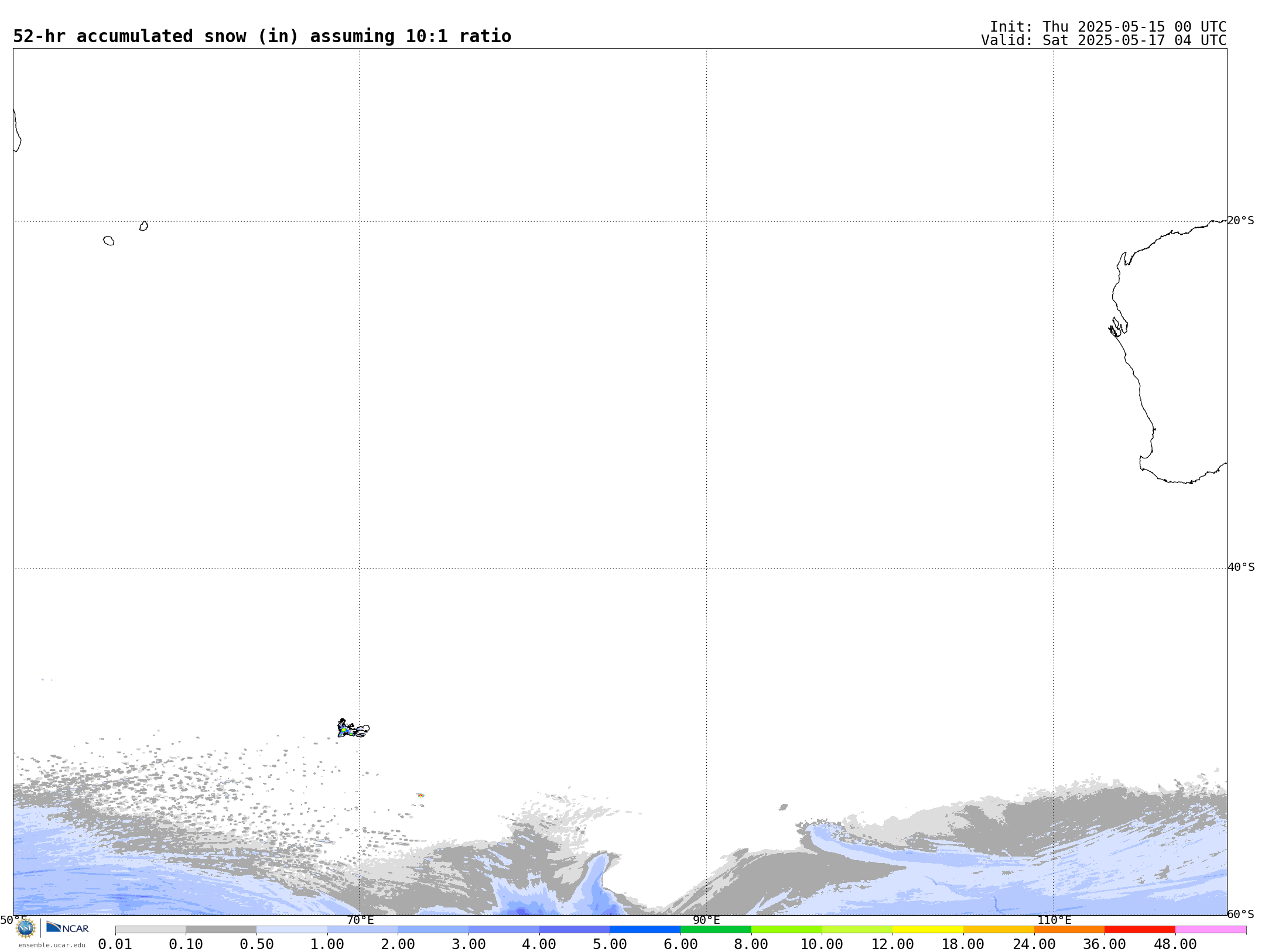Click the Réunion island outline
Image resolution: width=1265 pixels, height=952 pixels.
pyautogui.click(x=109, y=241)
